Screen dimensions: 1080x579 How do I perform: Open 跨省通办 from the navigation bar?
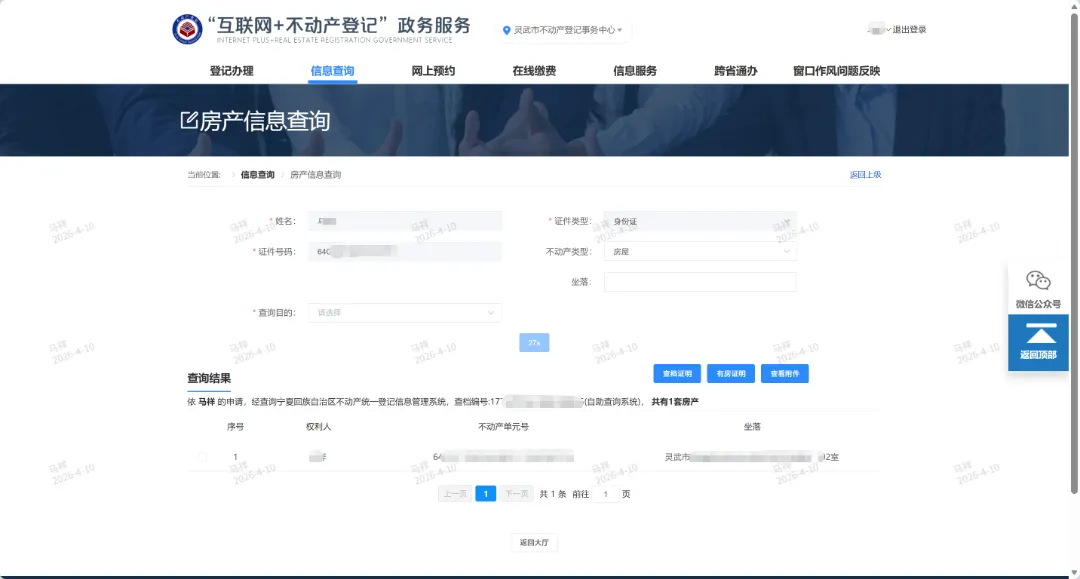[x=736, y=71]
